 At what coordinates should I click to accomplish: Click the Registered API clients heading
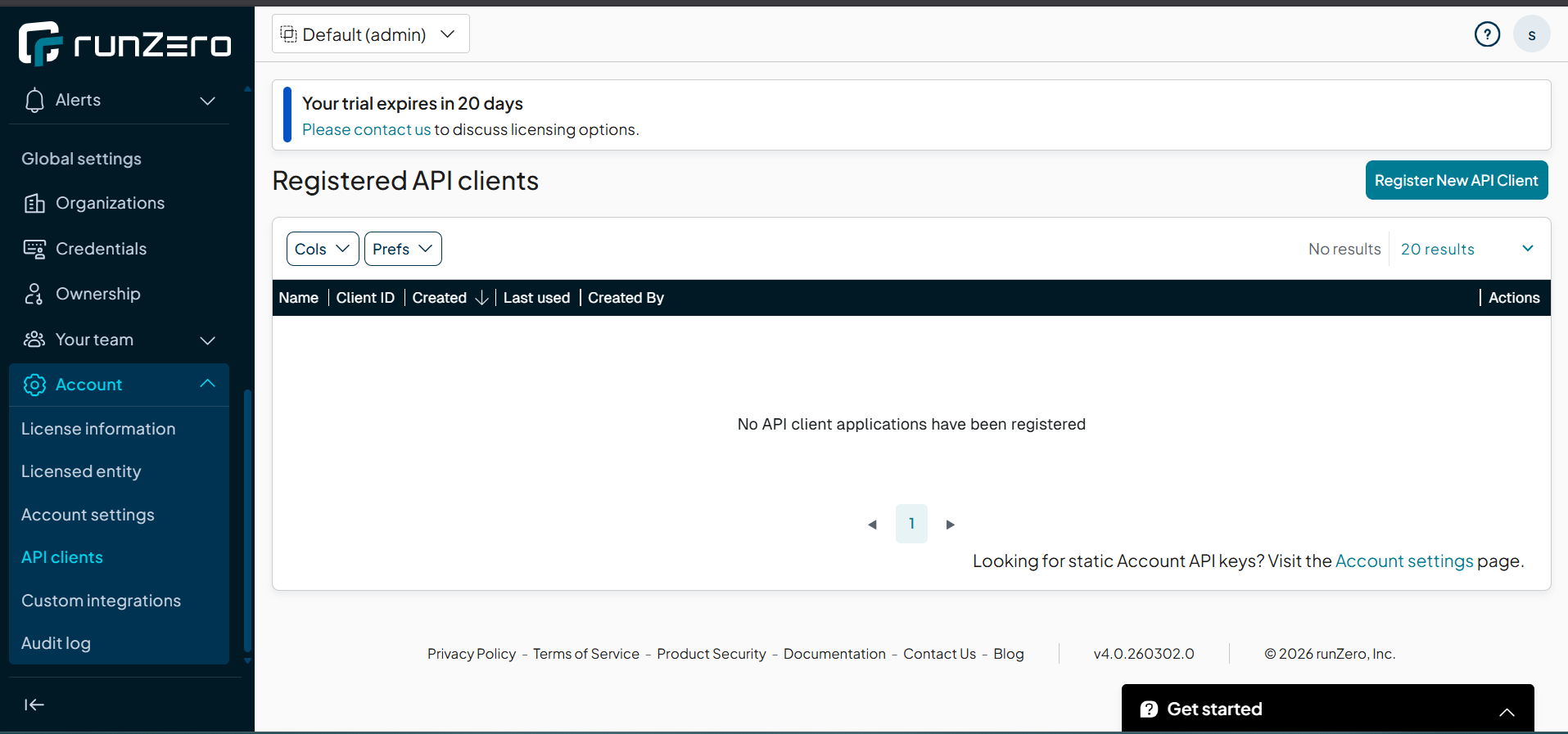click(405, 181)
